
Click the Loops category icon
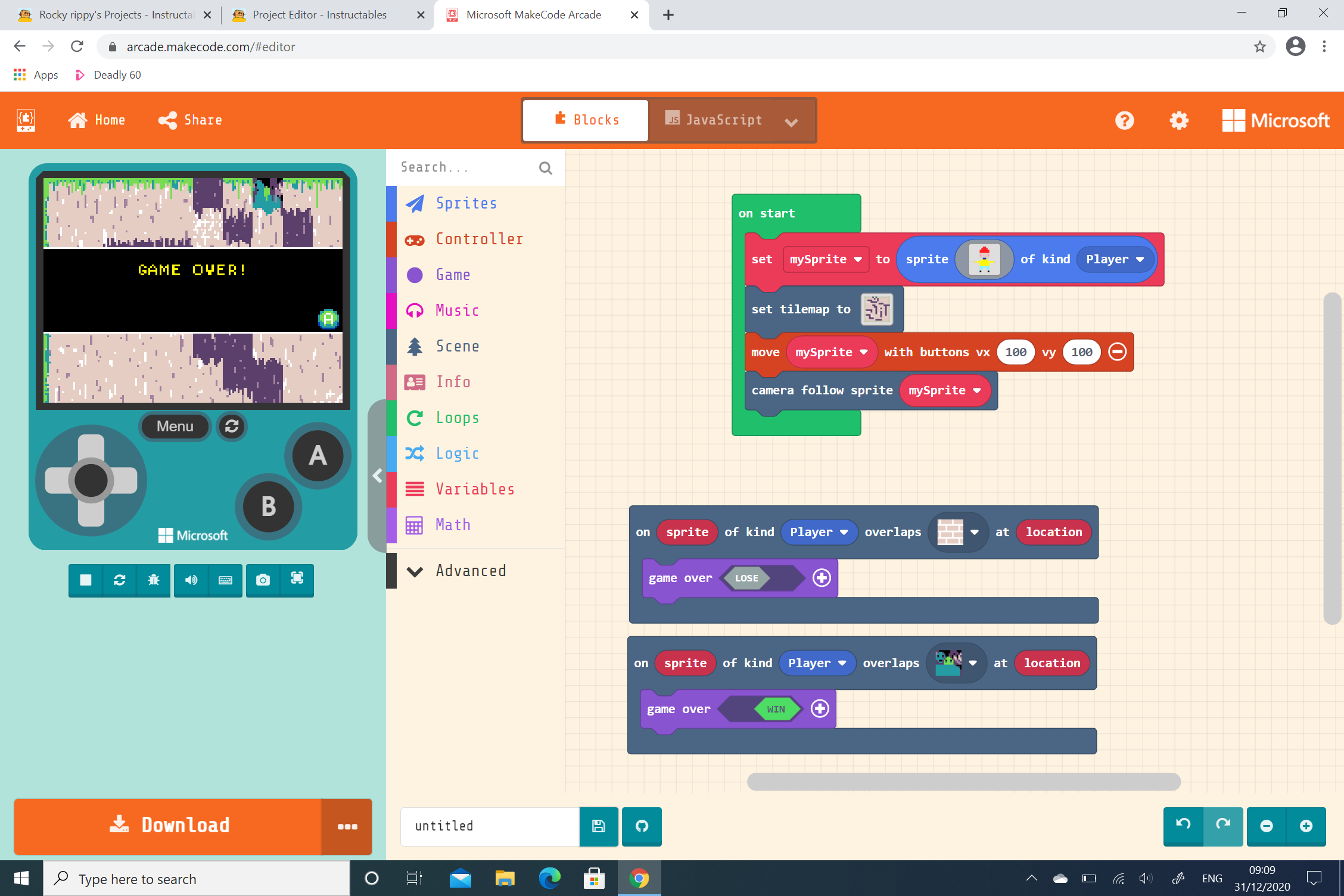pos(415,417)
